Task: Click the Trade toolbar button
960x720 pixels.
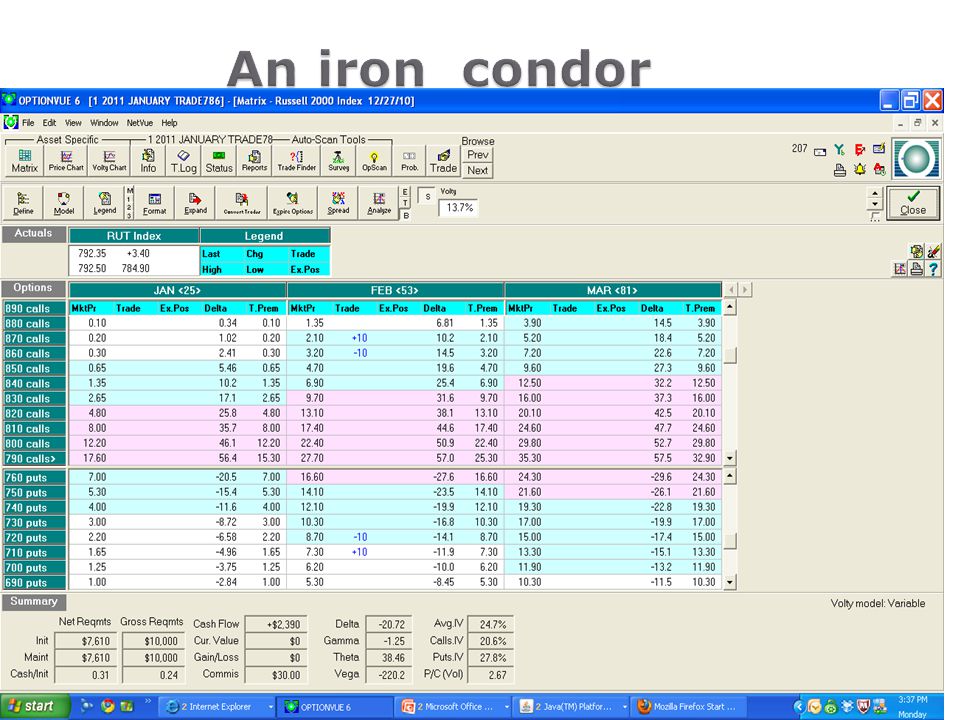Action: (x=443, y=161)
